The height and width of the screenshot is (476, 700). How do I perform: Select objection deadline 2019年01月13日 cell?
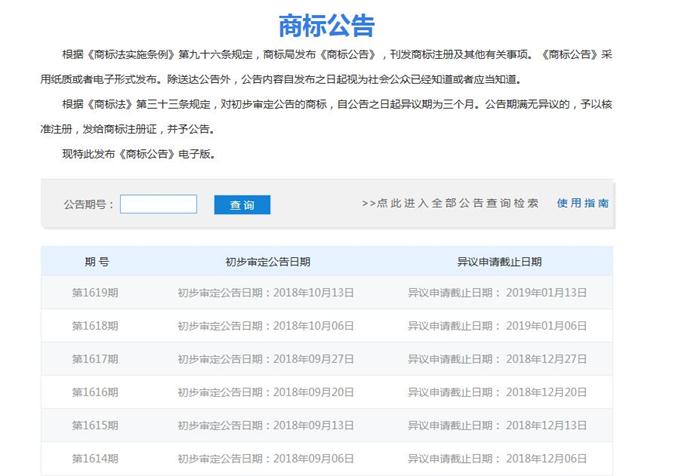[497, 293]
